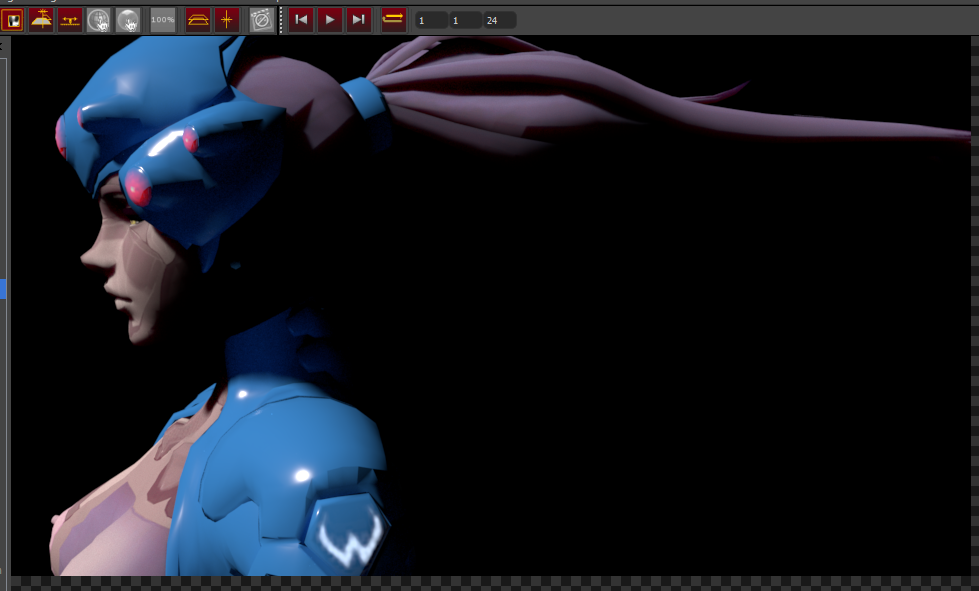Click the highlighted first icon in the toolbar
This screenshot has height=591, width=979.
point(12,19)
